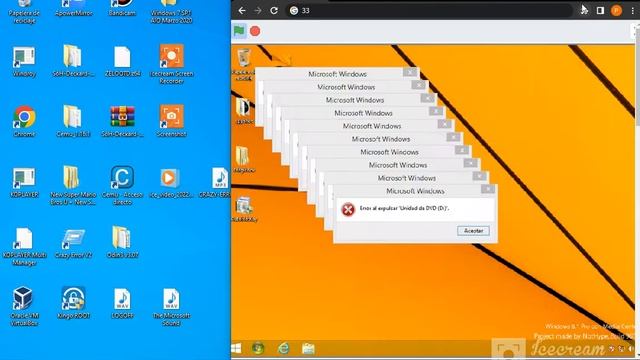Open the browser side panel icon
The image size is (640, 360).
coord(600,11)
